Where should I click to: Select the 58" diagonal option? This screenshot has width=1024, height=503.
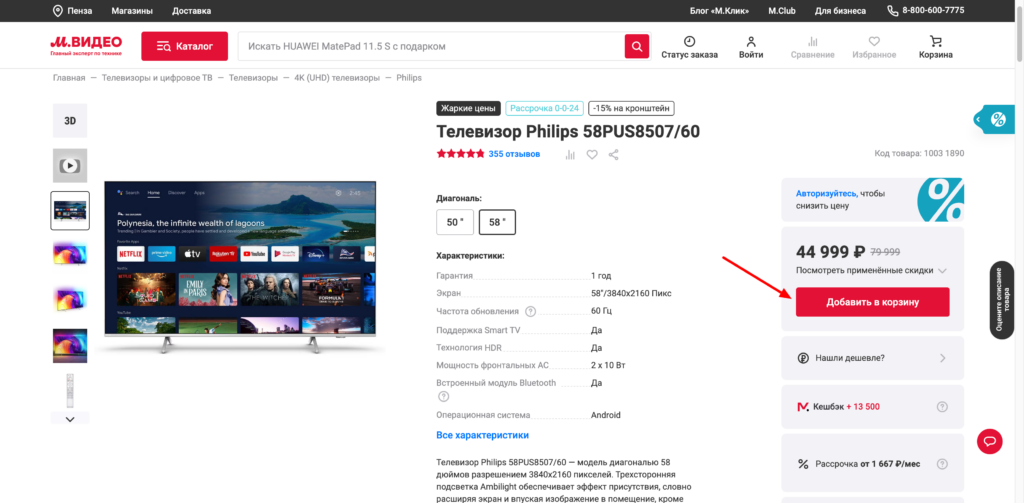tap(497, 222)
